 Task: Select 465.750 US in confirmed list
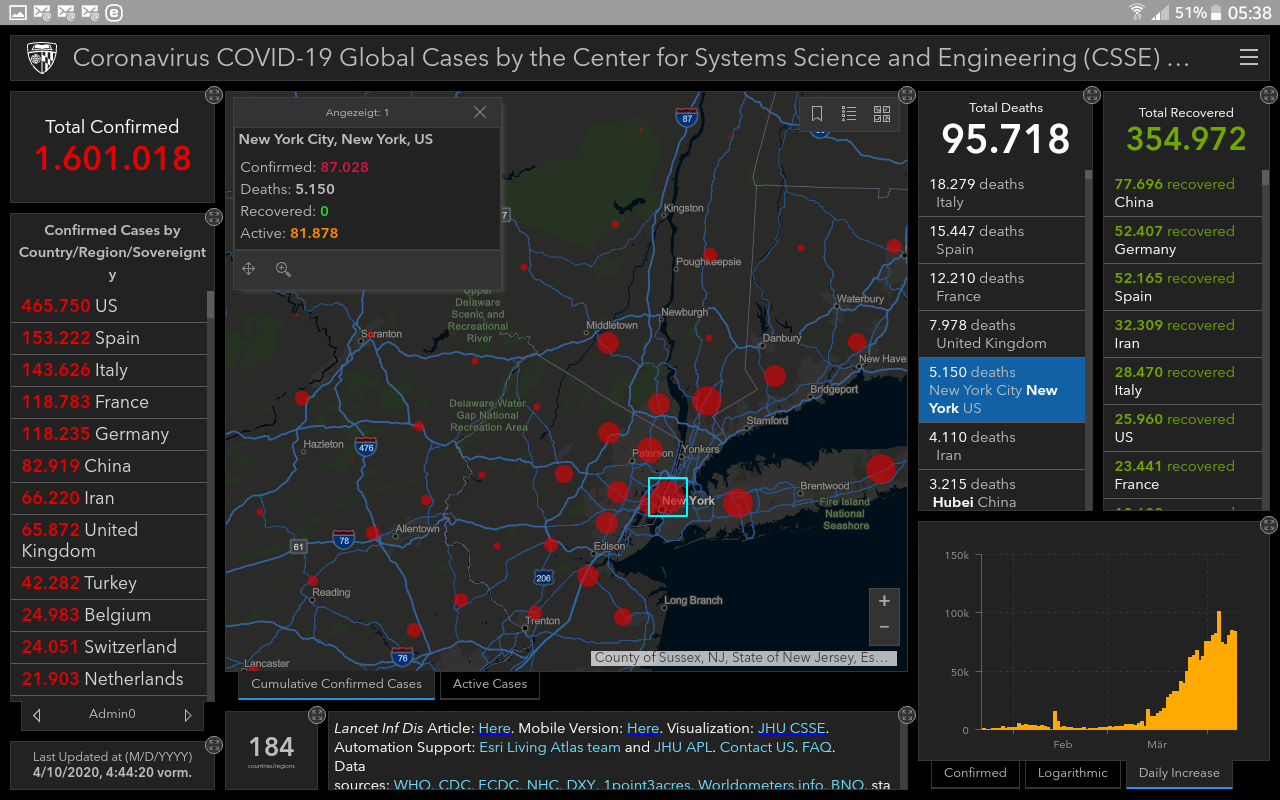[x=109, y=306]
